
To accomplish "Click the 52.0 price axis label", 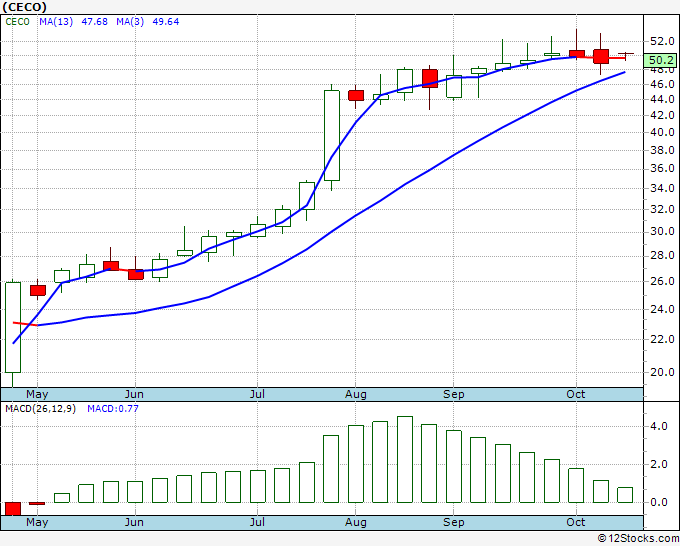I will coord(658,41).
